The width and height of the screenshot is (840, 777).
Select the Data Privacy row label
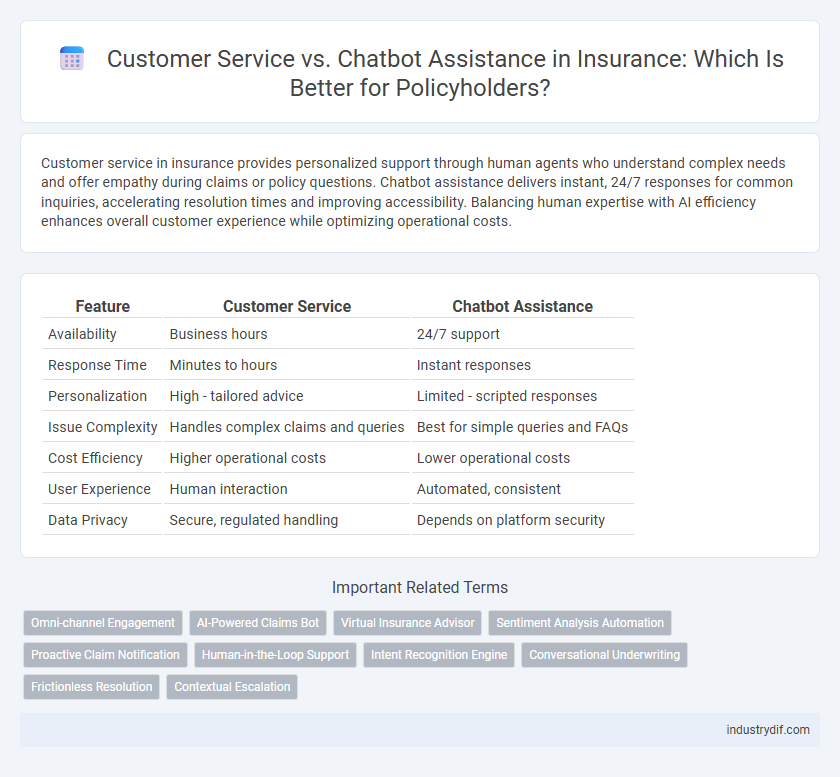tap(88, 520)
